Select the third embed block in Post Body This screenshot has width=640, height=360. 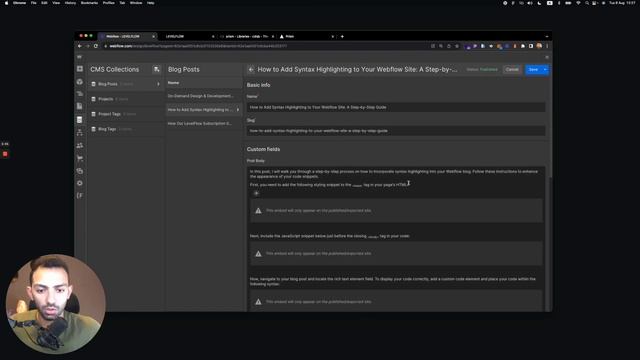tap(397, 301)
